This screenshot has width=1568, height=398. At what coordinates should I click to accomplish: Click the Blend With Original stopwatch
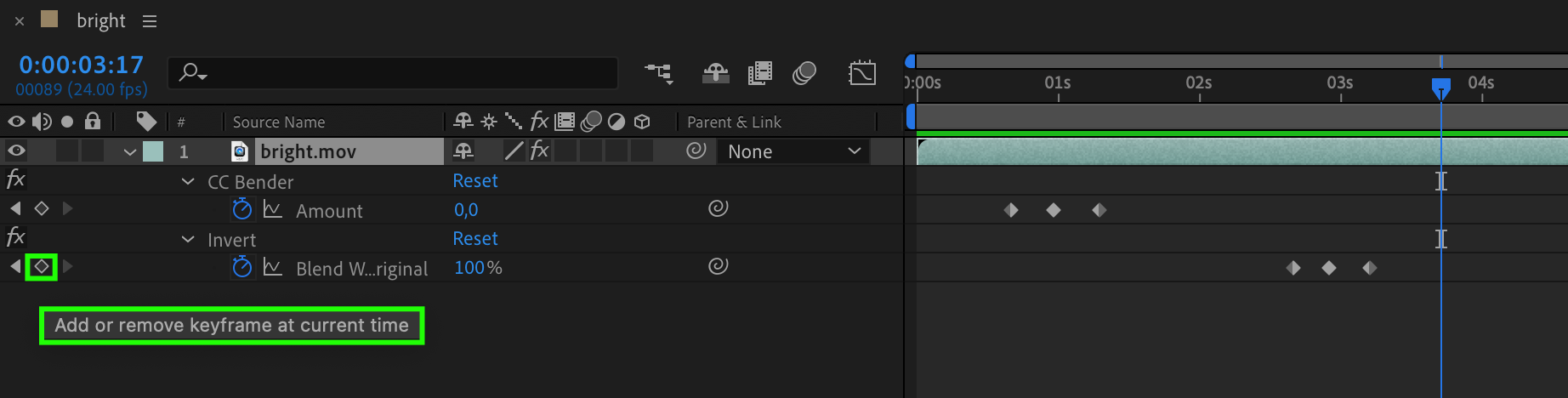(x=242, y=267)
